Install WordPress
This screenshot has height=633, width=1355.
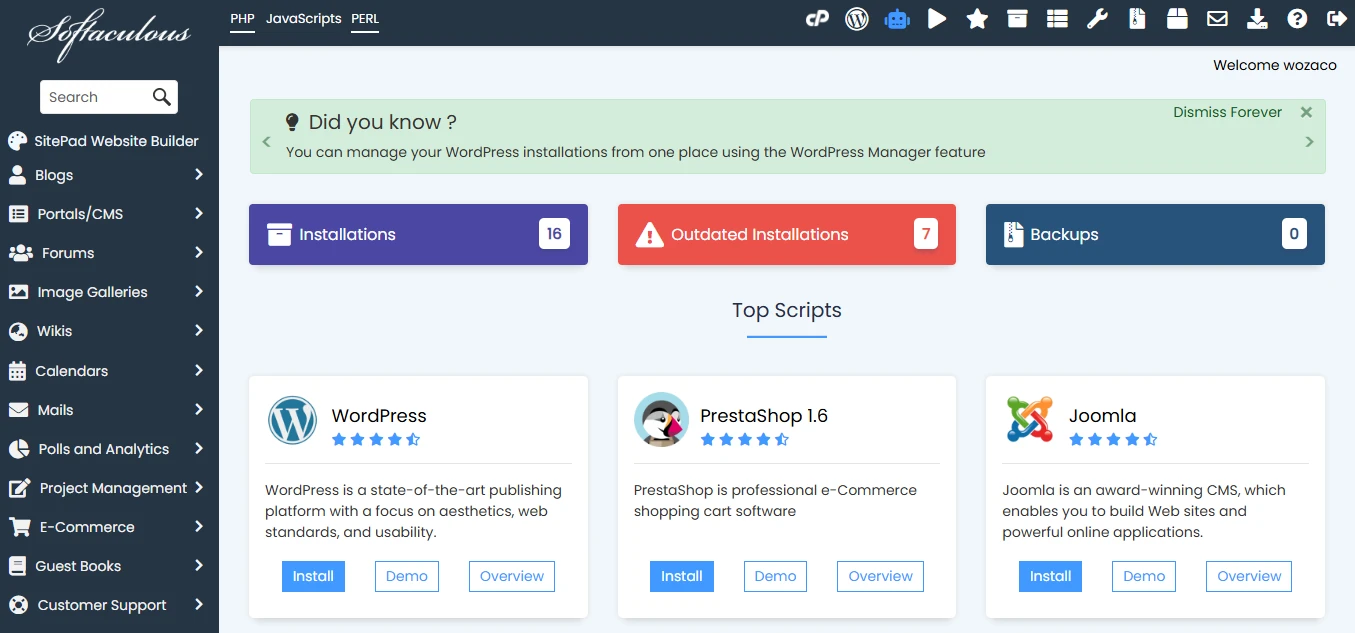(x=313, y=576)
